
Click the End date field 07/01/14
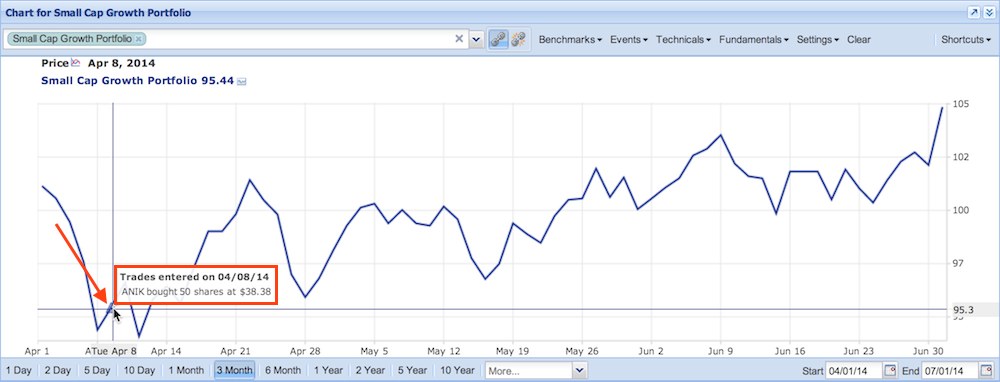(950, 371)
